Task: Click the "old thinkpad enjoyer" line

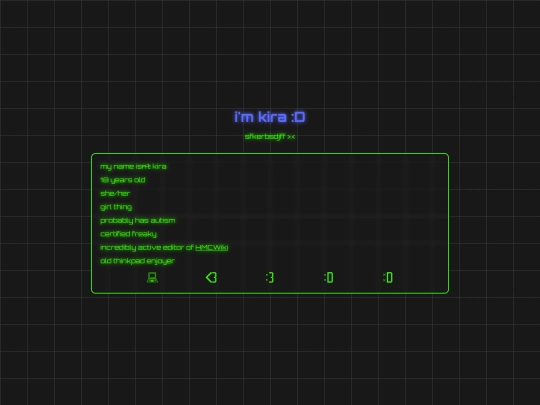Action: click(137, 261)
